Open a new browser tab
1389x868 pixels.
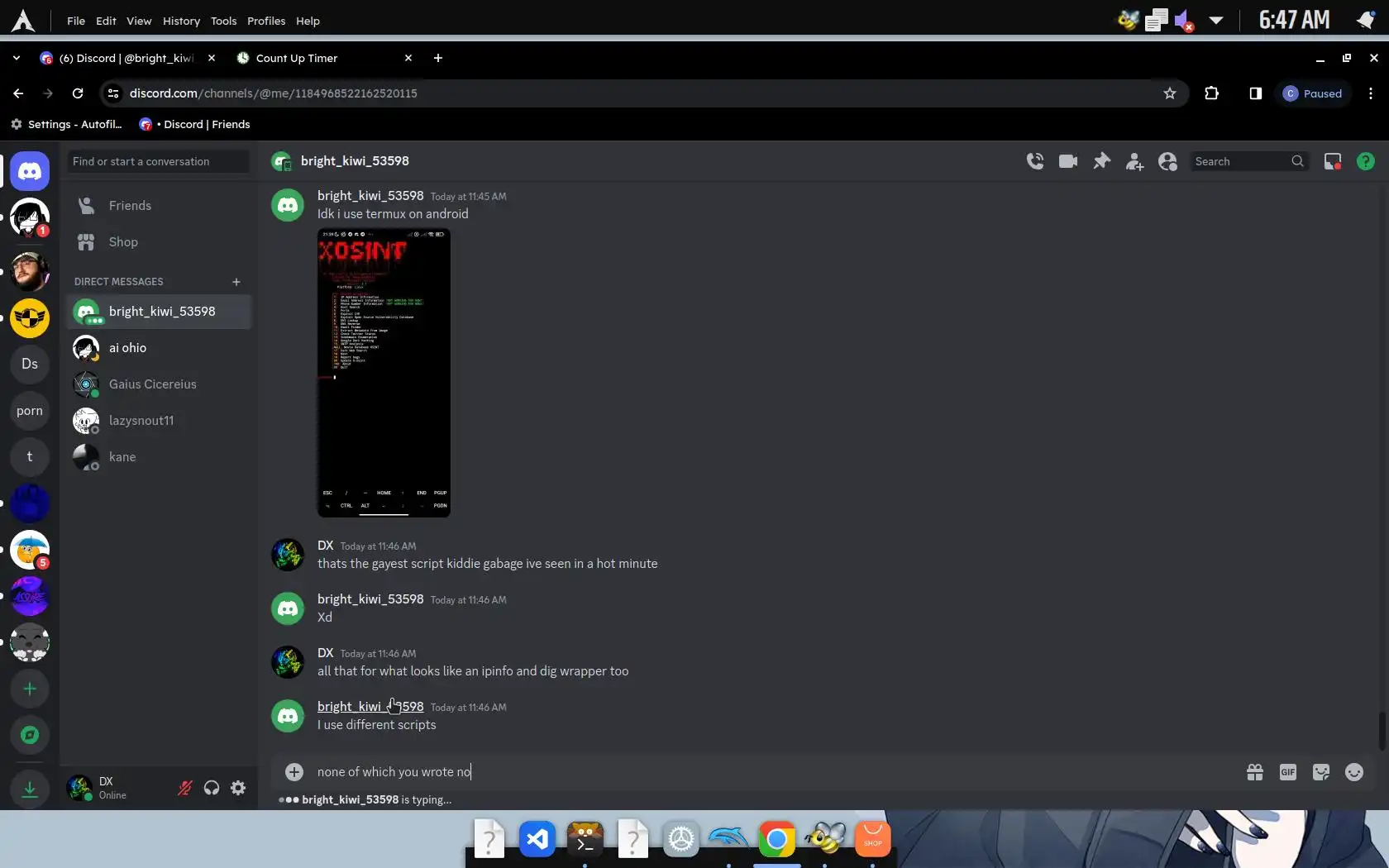pos(438,58)
